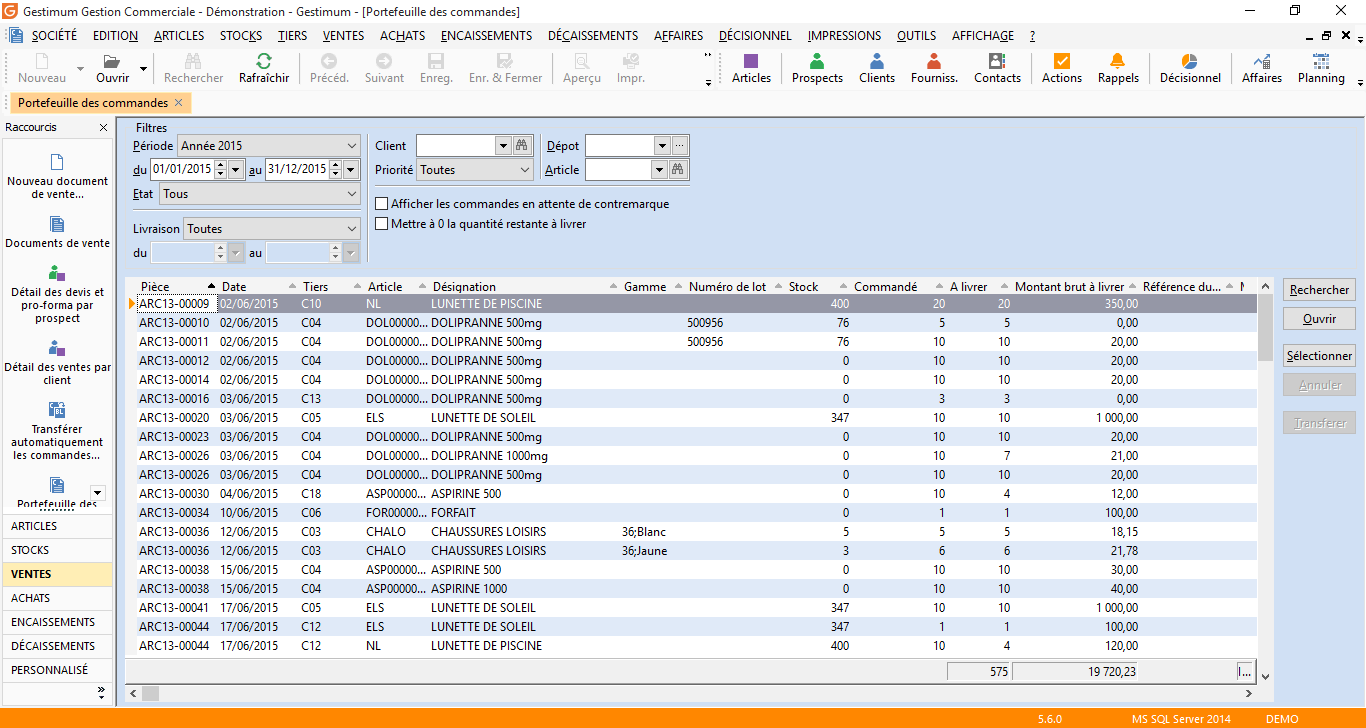Open the Planning calendar icon
Image resolution: width=1366 pixels, height=728 pixels.
pyautogui.click(x=1321, y=61)
